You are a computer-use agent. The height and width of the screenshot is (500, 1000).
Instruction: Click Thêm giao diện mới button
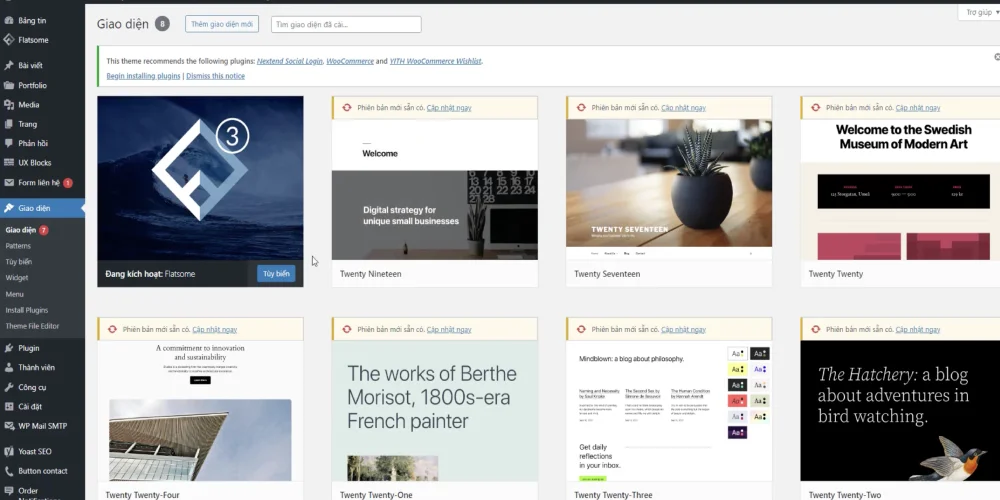pyautogui.click(x=222, y=24)
